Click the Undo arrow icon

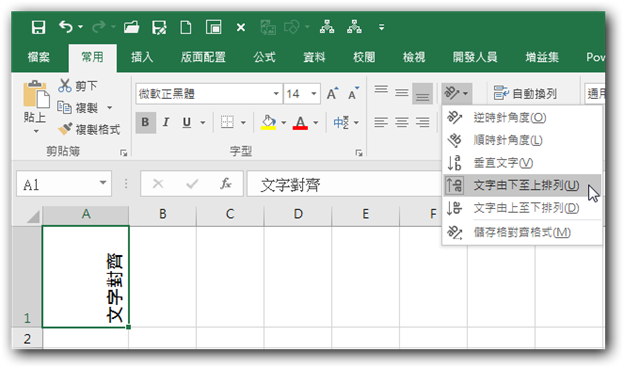click(66, 27)
